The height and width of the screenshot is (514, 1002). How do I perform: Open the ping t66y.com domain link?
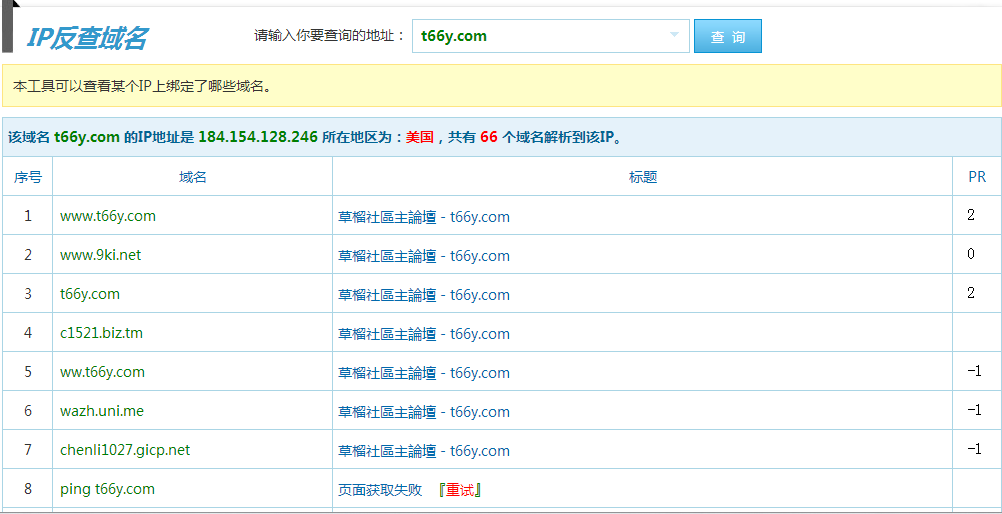coord(107,489)
